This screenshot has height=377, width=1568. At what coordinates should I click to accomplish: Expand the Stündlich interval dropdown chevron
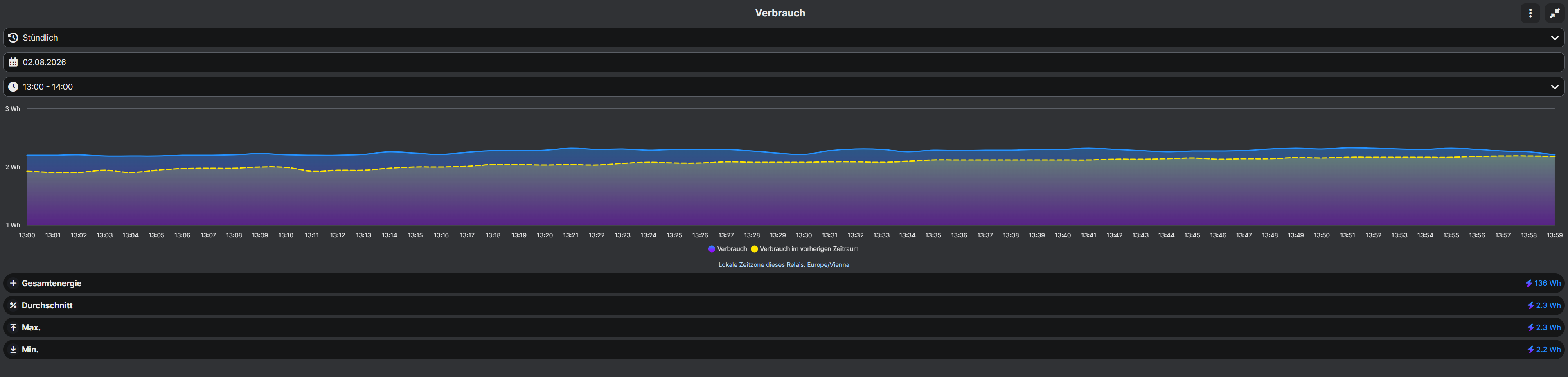pyautogui.click(x=1554, y=38)
